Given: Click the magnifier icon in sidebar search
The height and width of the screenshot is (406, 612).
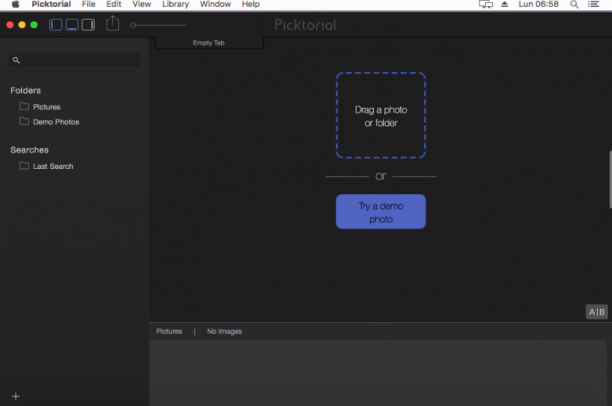Looking at the screenshot, I should tap(16, 60).
